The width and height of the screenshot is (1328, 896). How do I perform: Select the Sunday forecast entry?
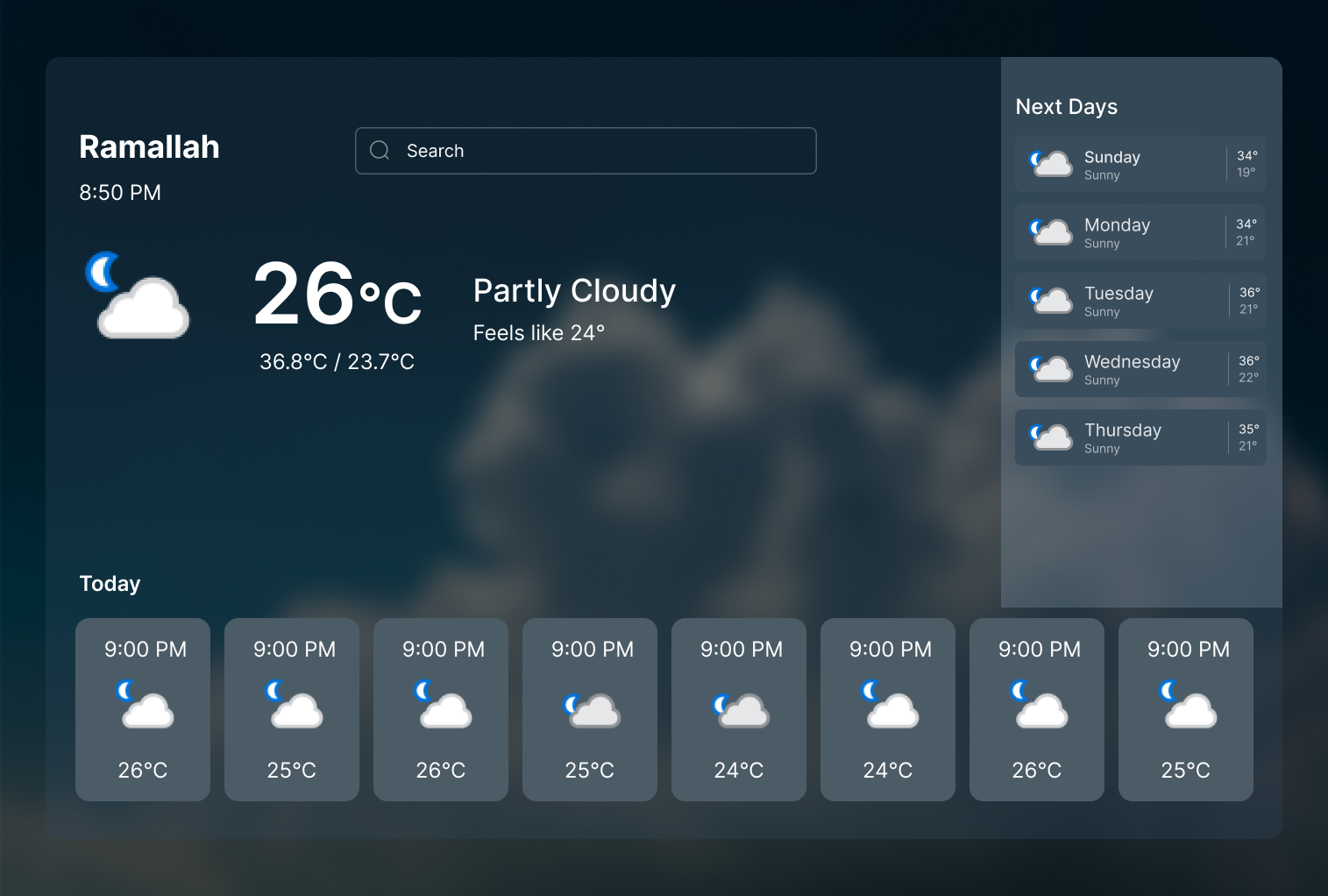coord(1139,164)
